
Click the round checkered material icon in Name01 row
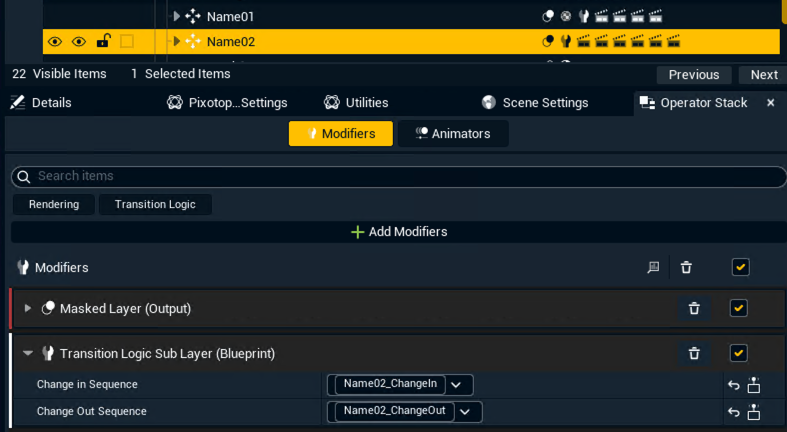[x=566, y=17]
